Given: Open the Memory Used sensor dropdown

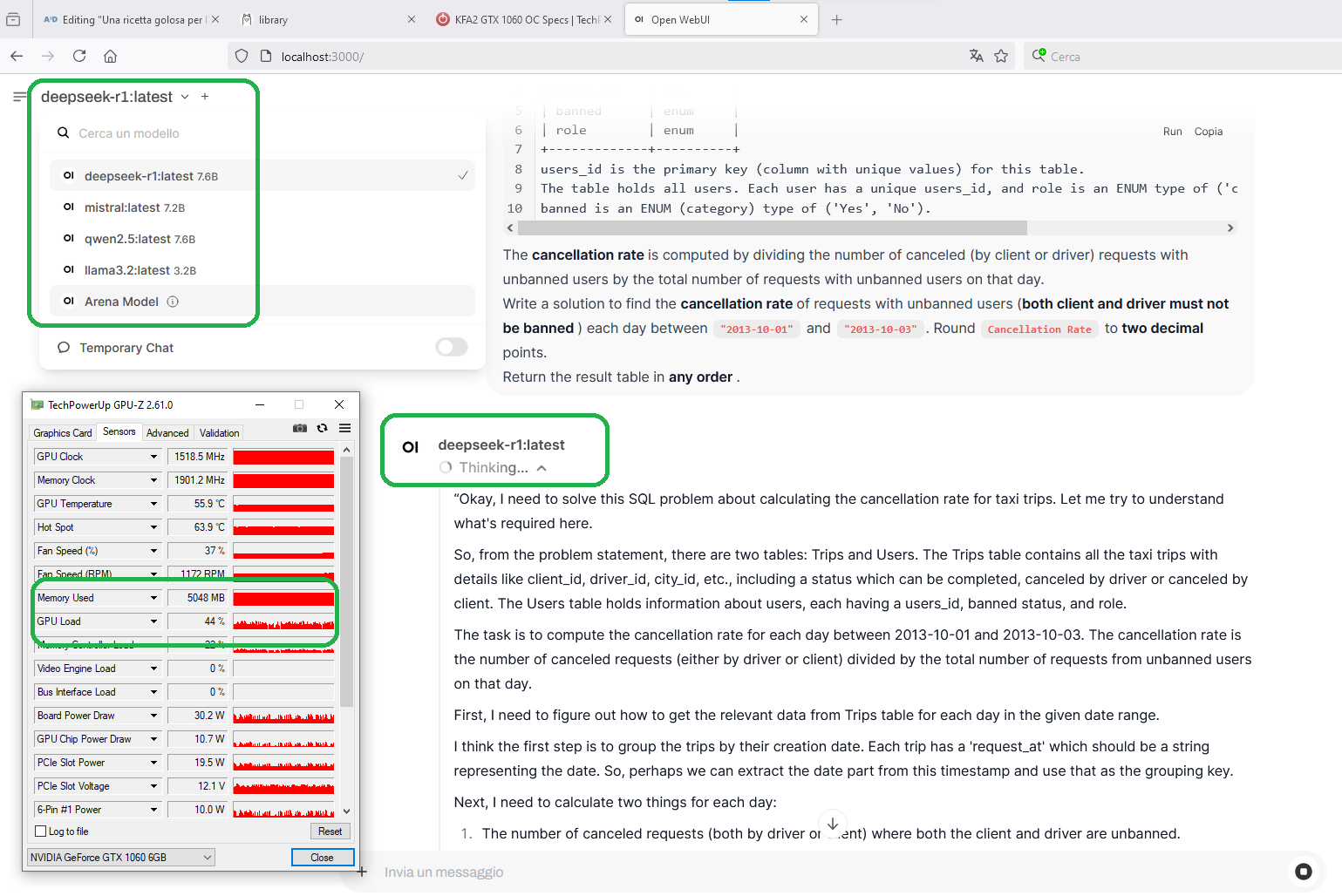Looking at the screenshot, I should (x=154, y=598).
